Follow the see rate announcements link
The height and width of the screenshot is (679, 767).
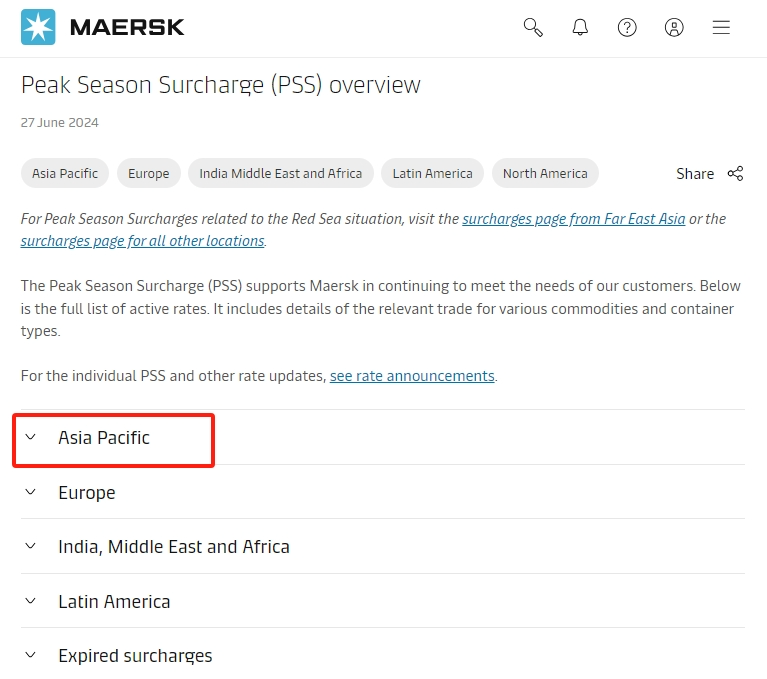click(x=412, y=376)
